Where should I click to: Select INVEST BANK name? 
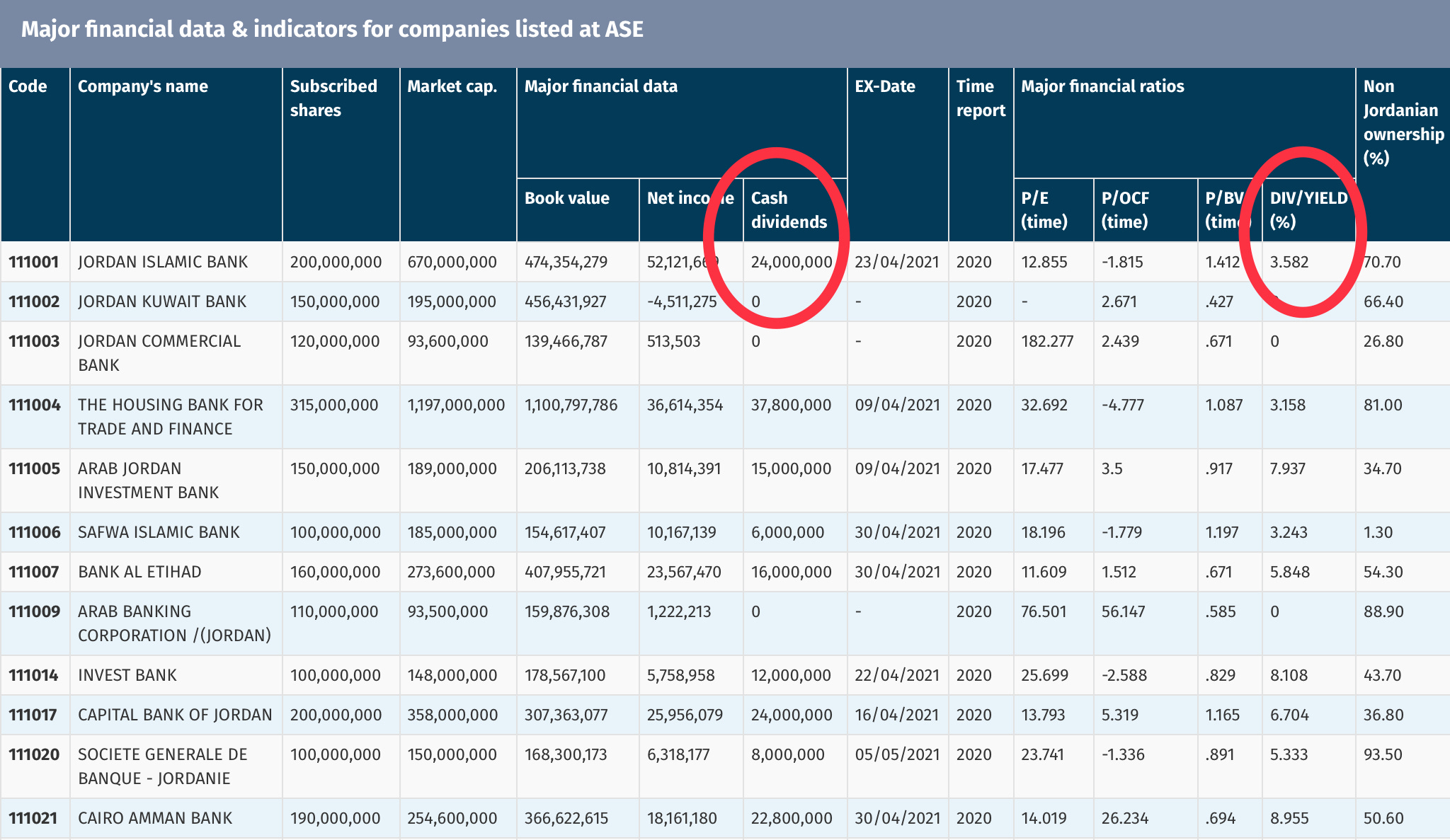click(x=127, y=675)
